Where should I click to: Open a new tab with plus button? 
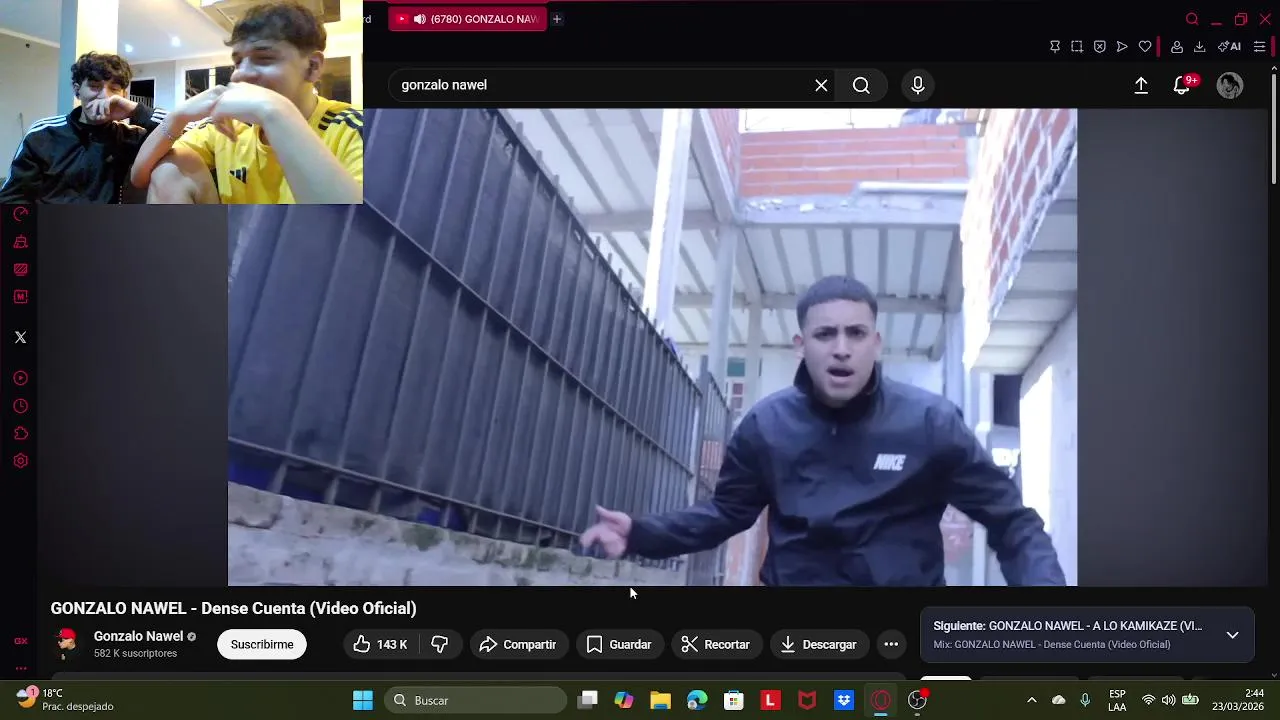click(x=557, y=19)
